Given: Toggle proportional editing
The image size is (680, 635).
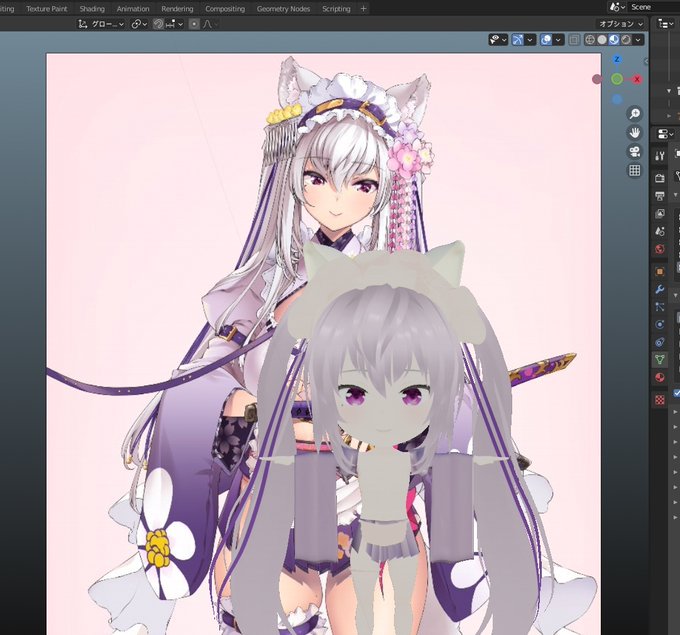Looking at the screenshot, I should click(194, 24).
